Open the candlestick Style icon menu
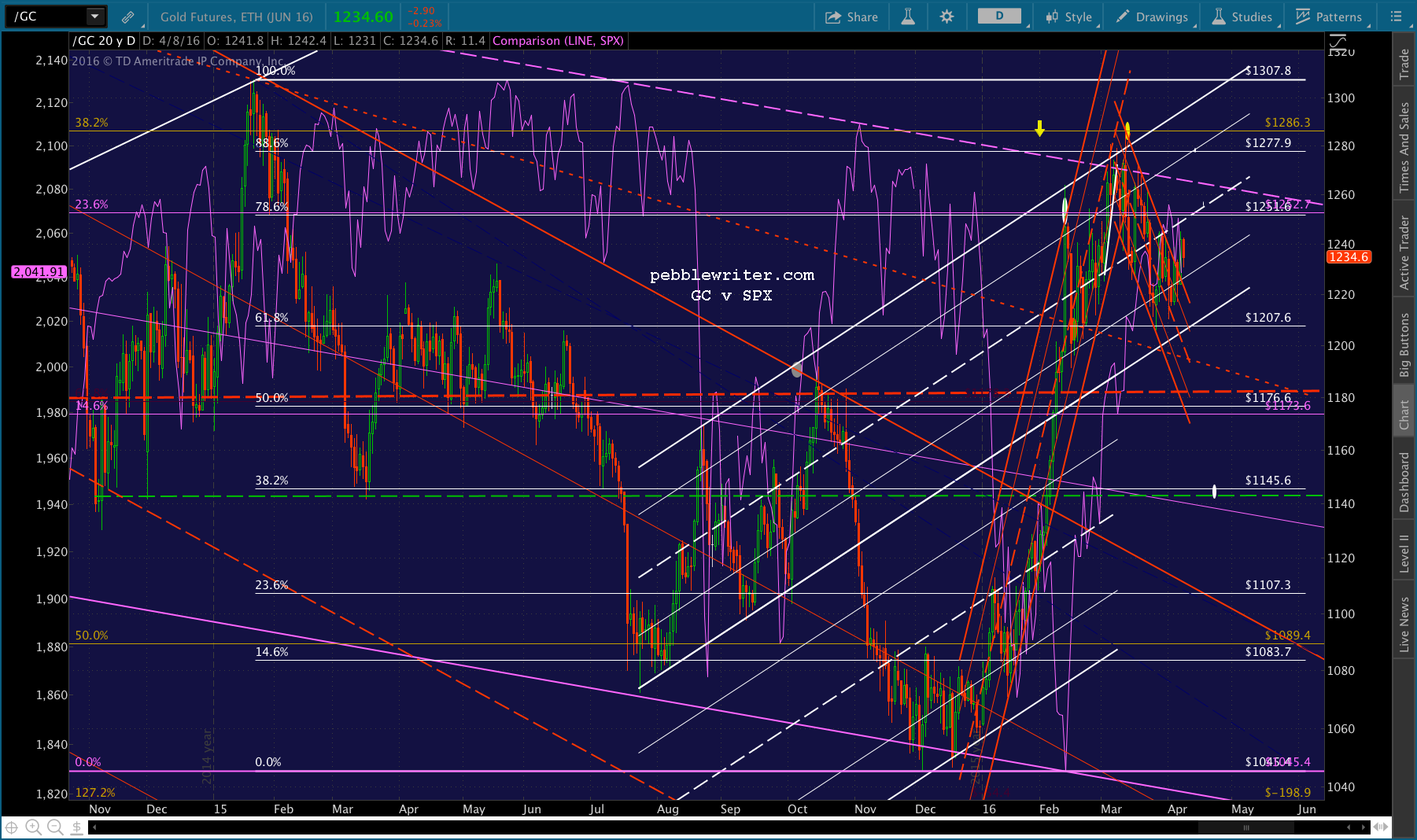The height and width of the screenshot is (840, 1417). pos(1052,17)
